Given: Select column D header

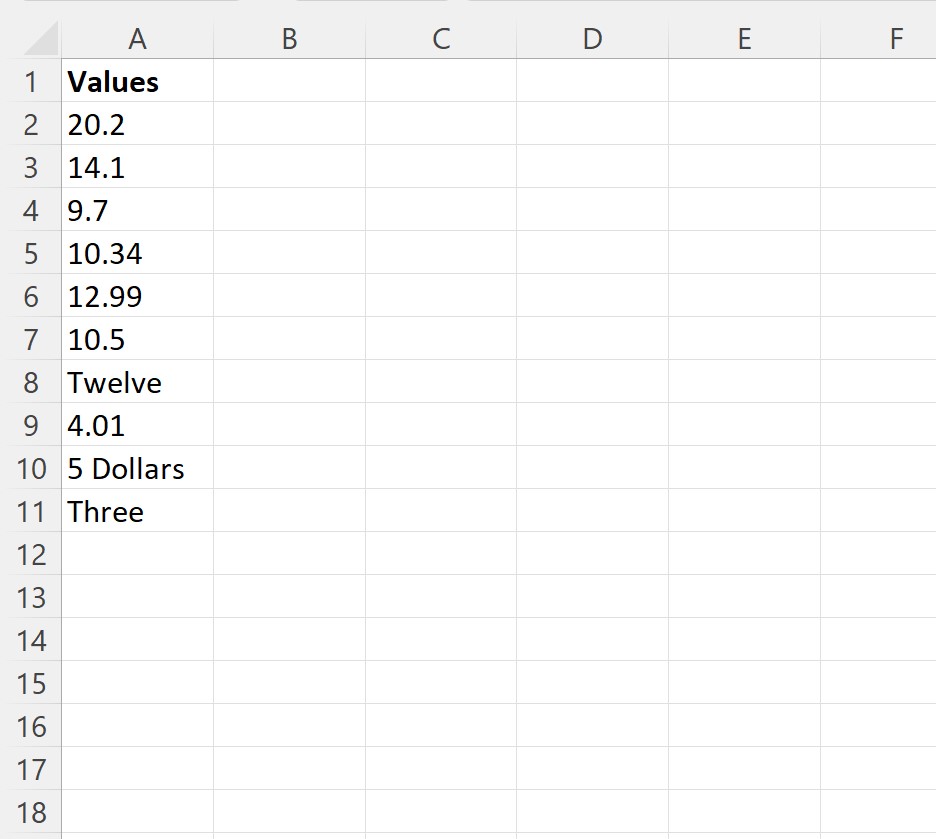Looking at the screenshot, I should (593, 39).
